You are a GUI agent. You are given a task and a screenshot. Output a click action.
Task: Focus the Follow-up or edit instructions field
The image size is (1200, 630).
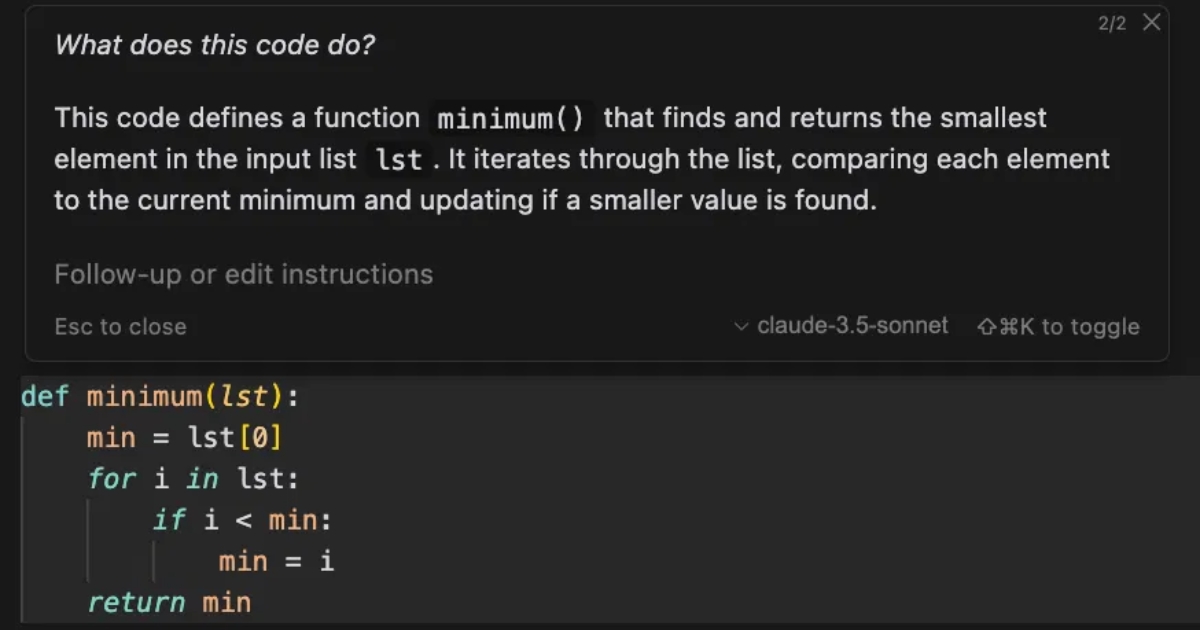(243, 274)
